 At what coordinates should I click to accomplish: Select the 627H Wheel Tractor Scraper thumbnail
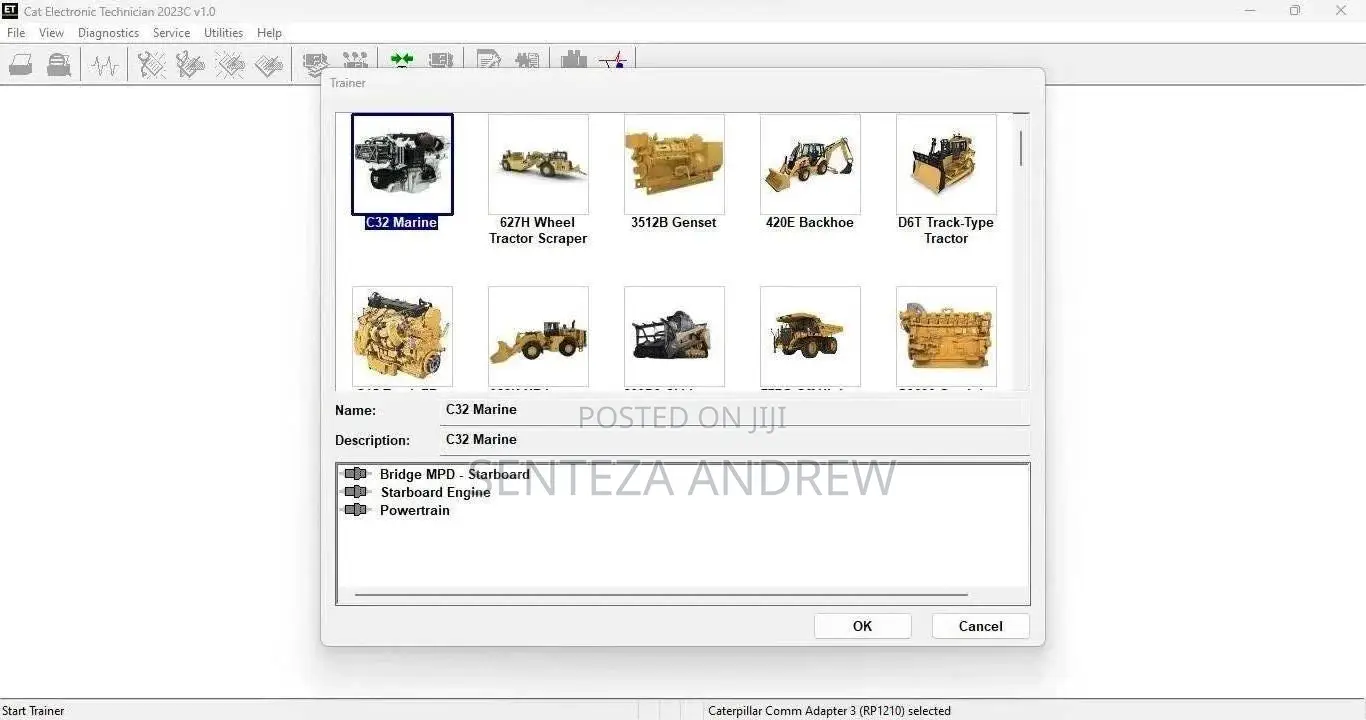pos(538,164)
